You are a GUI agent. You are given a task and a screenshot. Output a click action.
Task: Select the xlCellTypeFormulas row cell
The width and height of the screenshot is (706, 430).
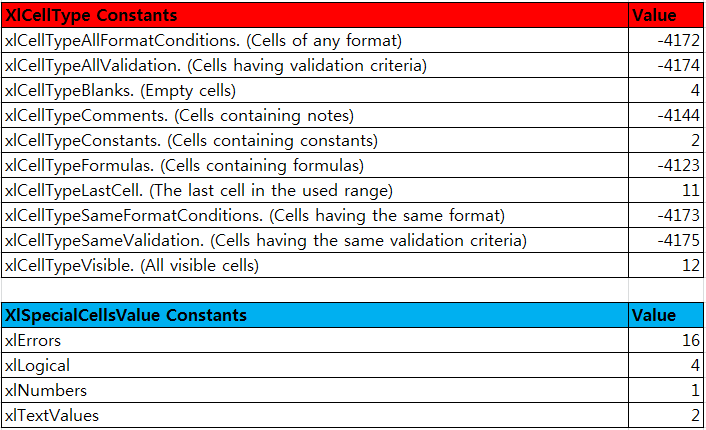tap(315, 165)
